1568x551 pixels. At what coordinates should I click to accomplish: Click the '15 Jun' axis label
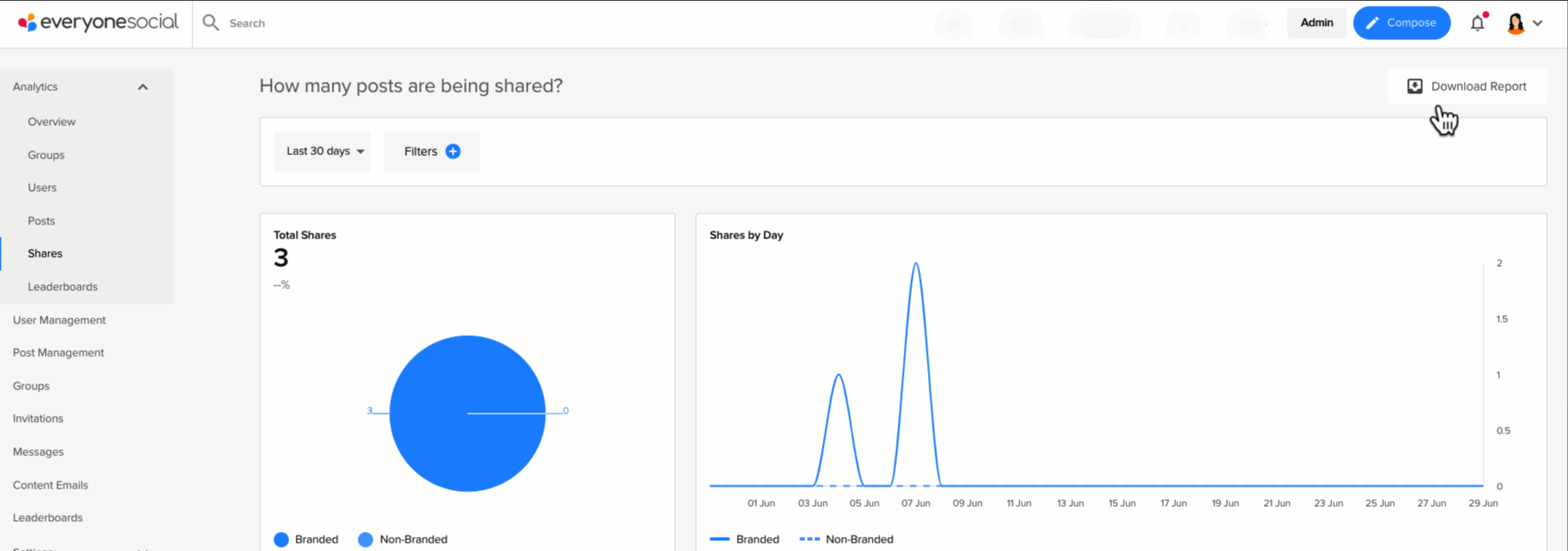(1122, 503)
